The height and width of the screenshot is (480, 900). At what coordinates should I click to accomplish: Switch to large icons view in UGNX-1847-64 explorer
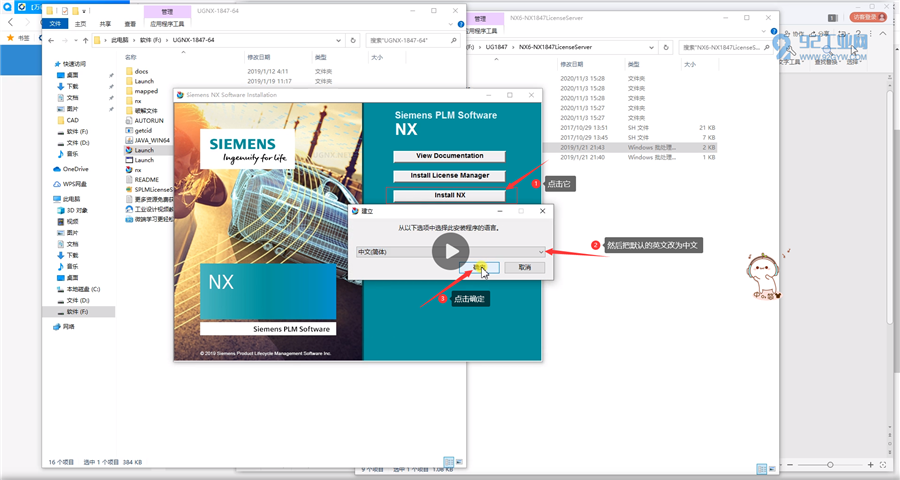tap(459, 462)
